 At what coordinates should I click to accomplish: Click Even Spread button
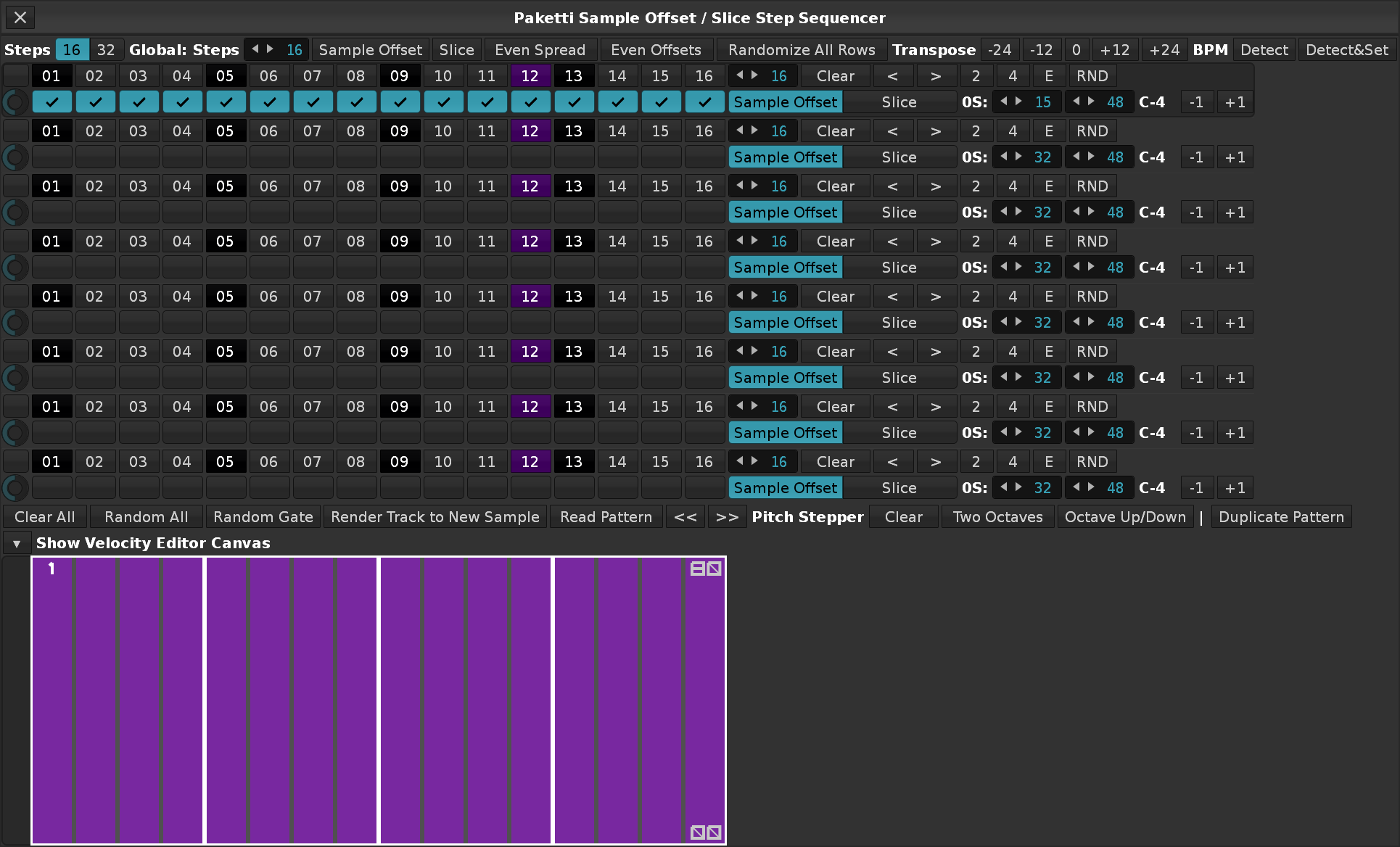tap(540, 50)
